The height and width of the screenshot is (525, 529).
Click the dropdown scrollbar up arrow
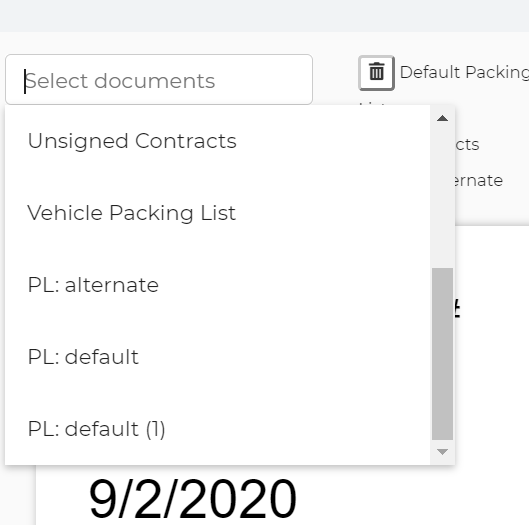tap(442, 118)
